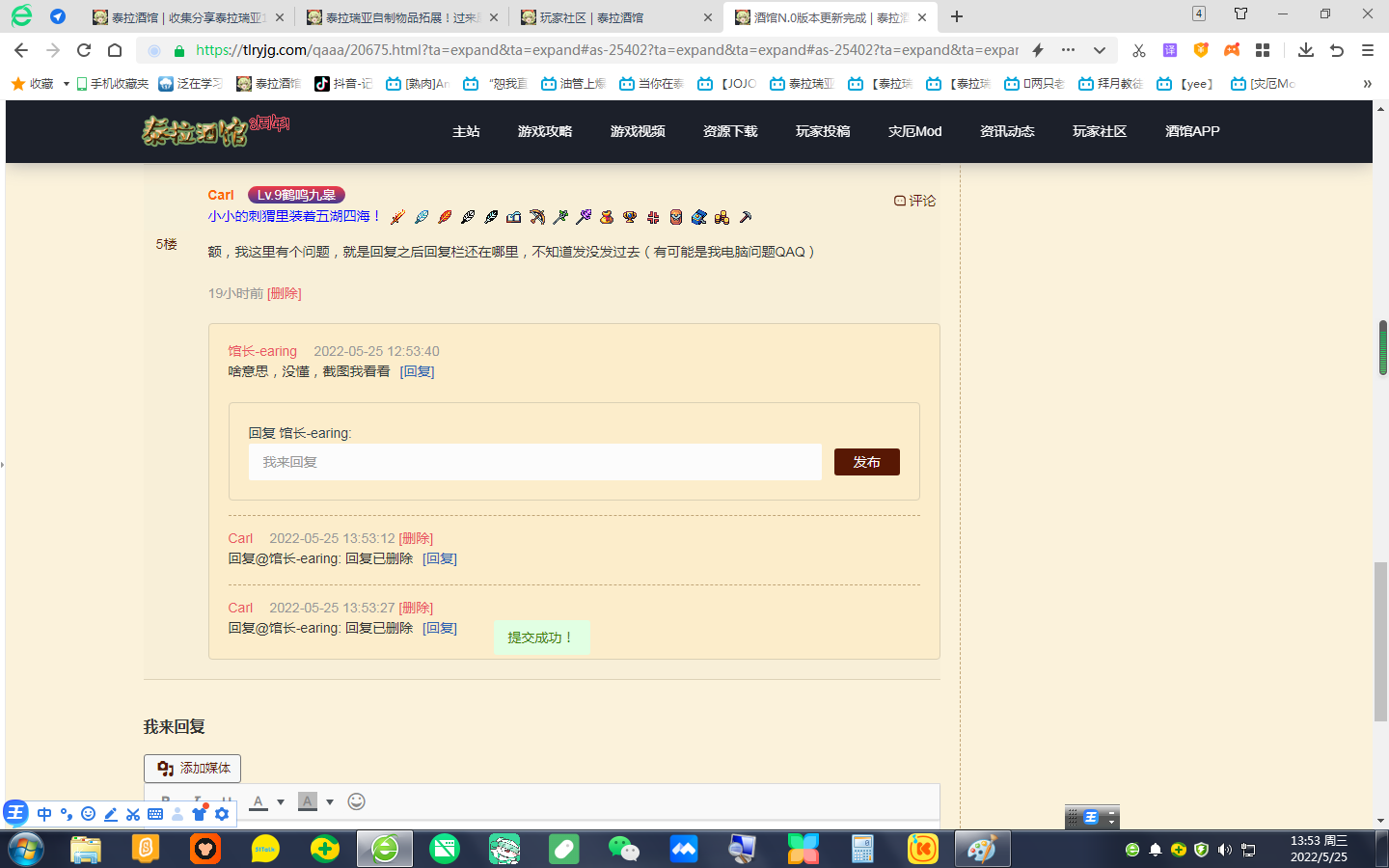Click the 发布 publish button
The image size is (1389, 868).
865,461
